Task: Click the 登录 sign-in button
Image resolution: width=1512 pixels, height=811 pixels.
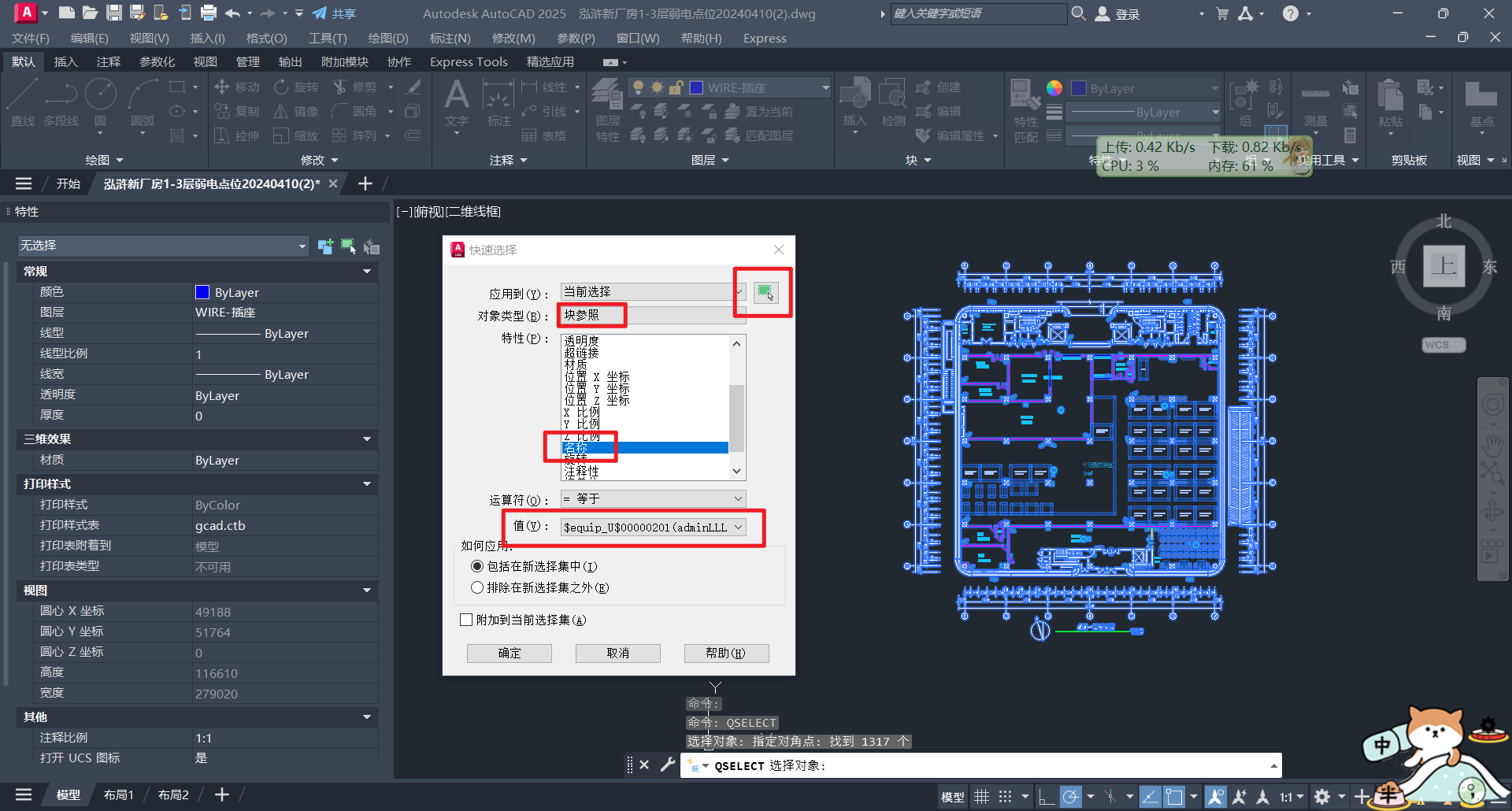Action: point(1118,13)
